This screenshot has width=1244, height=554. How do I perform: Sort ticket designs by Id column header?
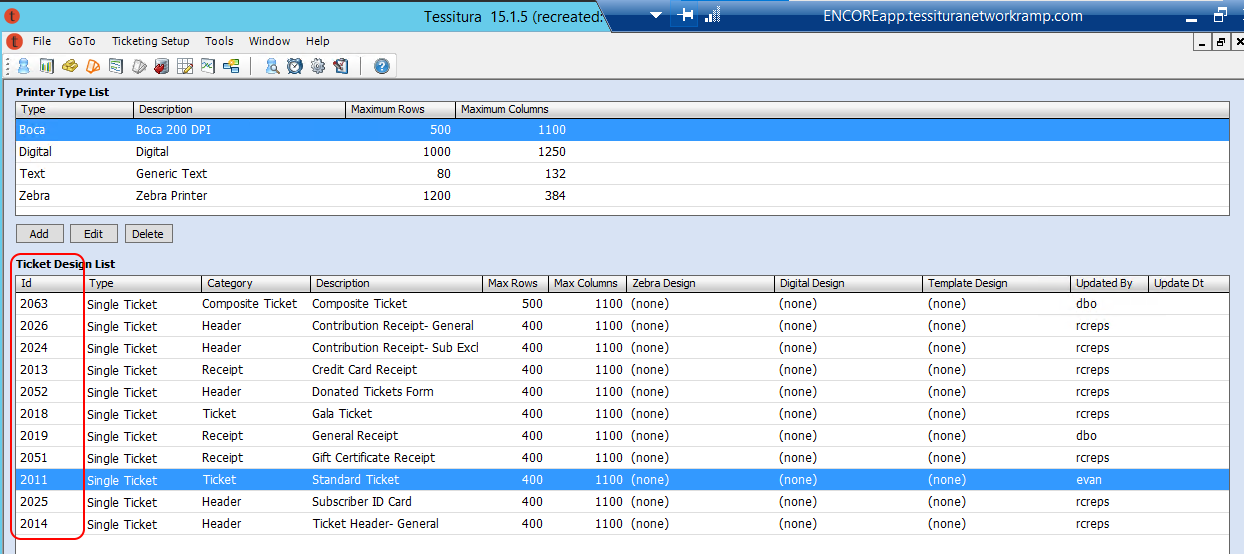coord(50,284)
